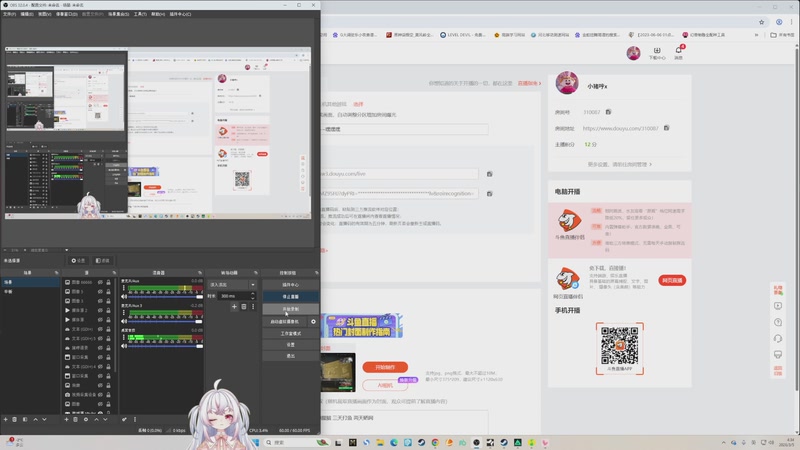Adjust 麦克风/Aux volume slider
The image size is (800, 450).
(x=165, y=296)
